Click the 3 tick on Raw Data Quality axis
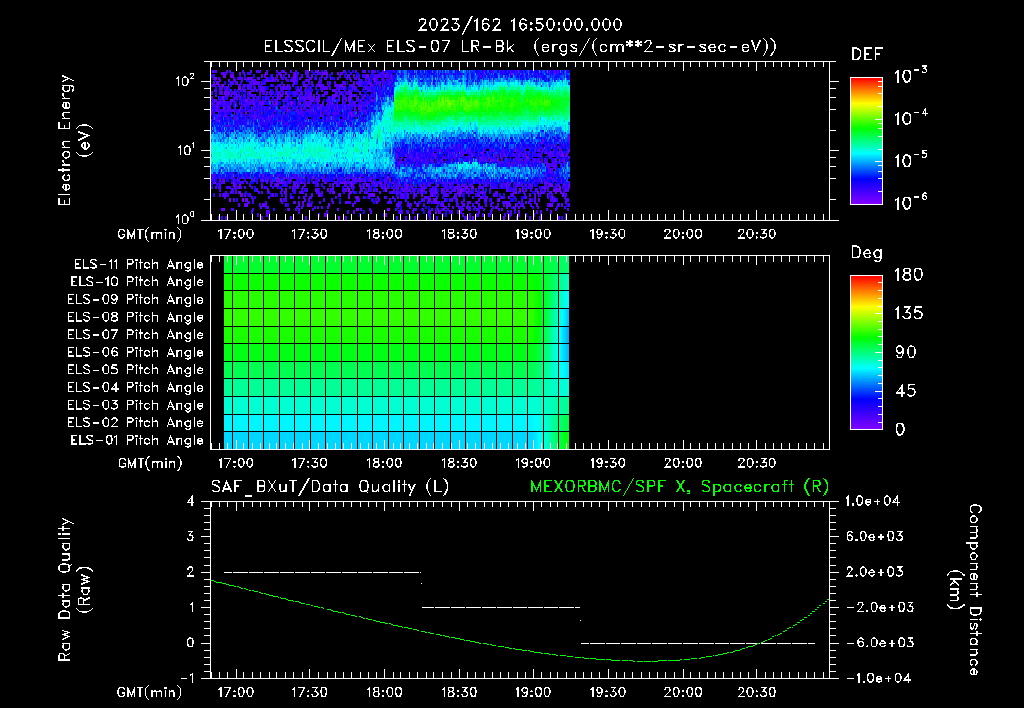 (x=191, y=536)
